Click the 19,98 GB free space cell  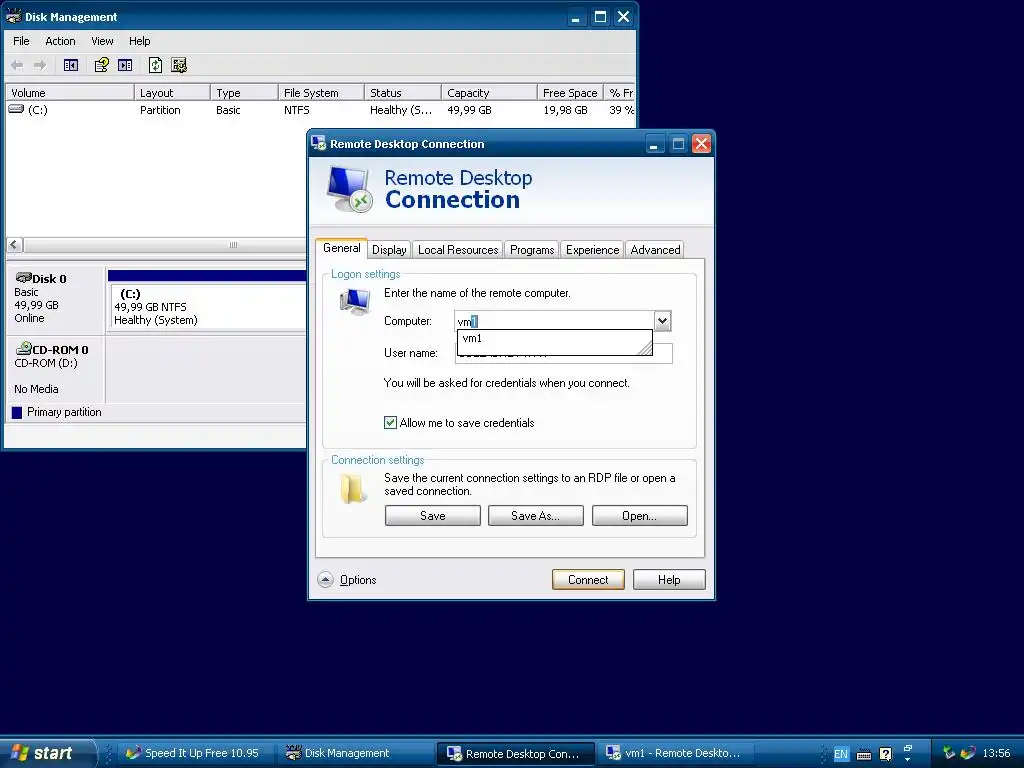pos(566,110)
